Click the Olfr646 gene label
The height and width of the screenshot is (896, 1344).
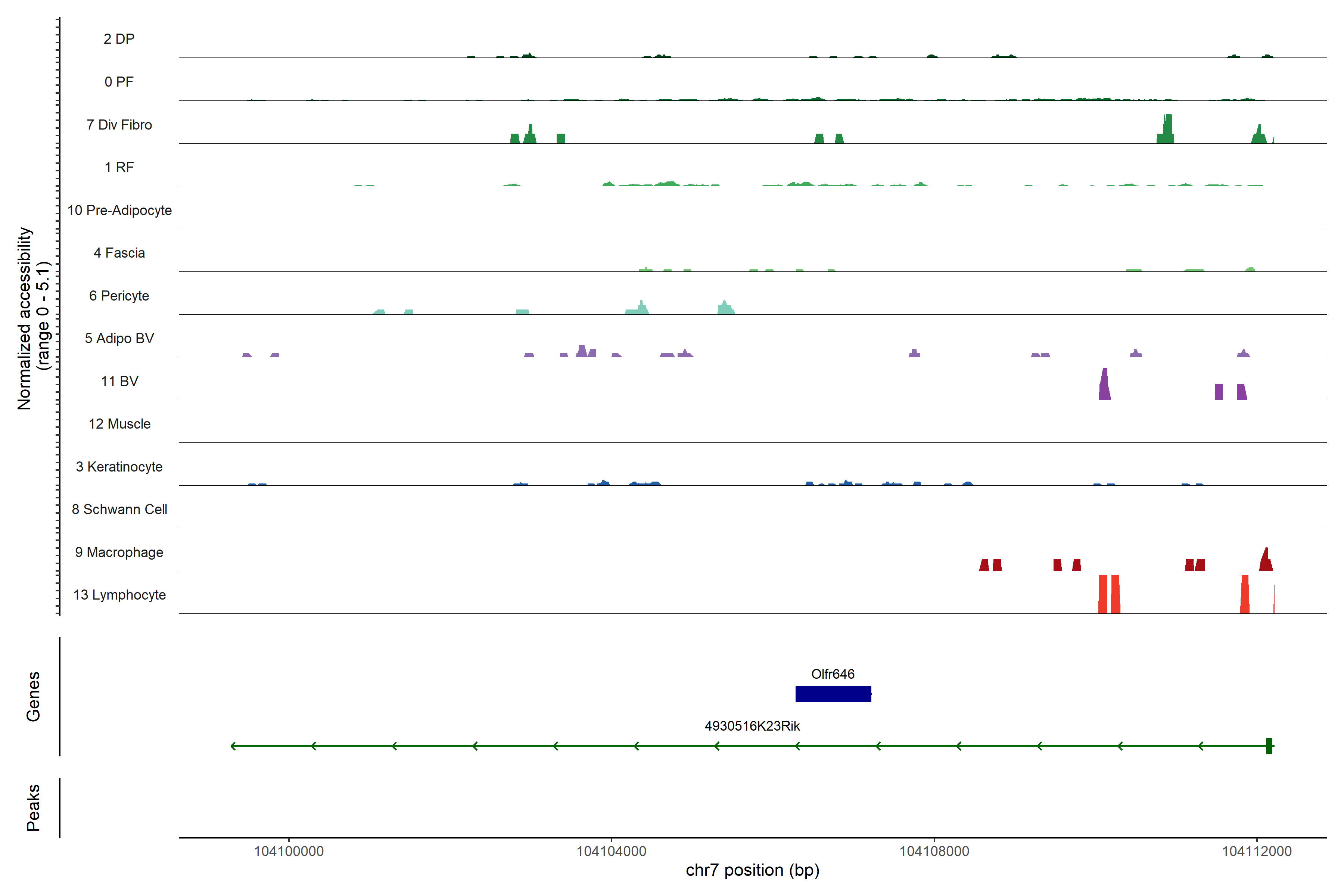pyautogui.click(x=833, y=674)
